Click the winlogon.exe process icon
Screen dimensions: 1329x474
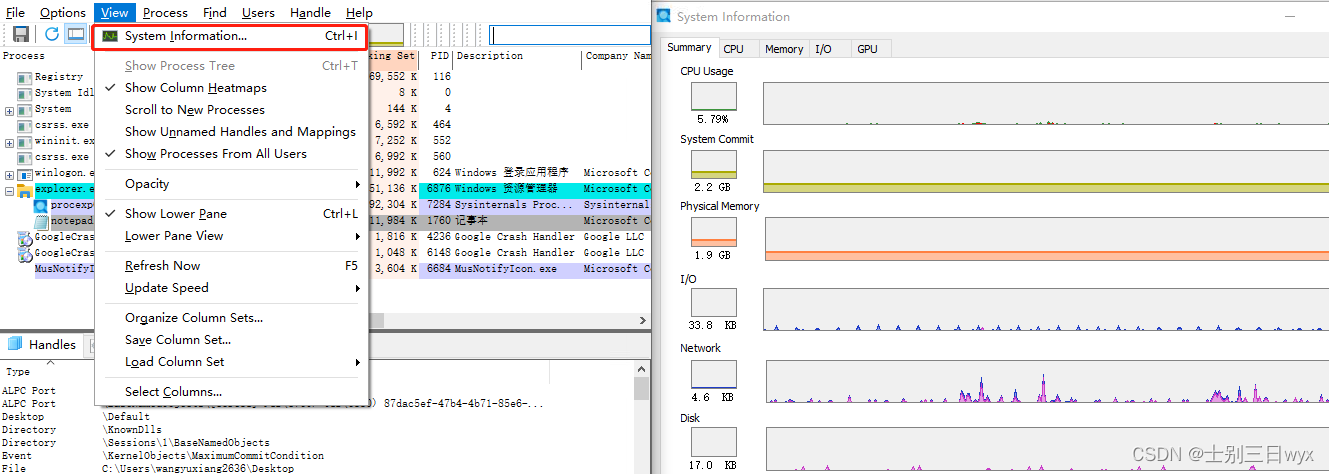coord(25,173)
